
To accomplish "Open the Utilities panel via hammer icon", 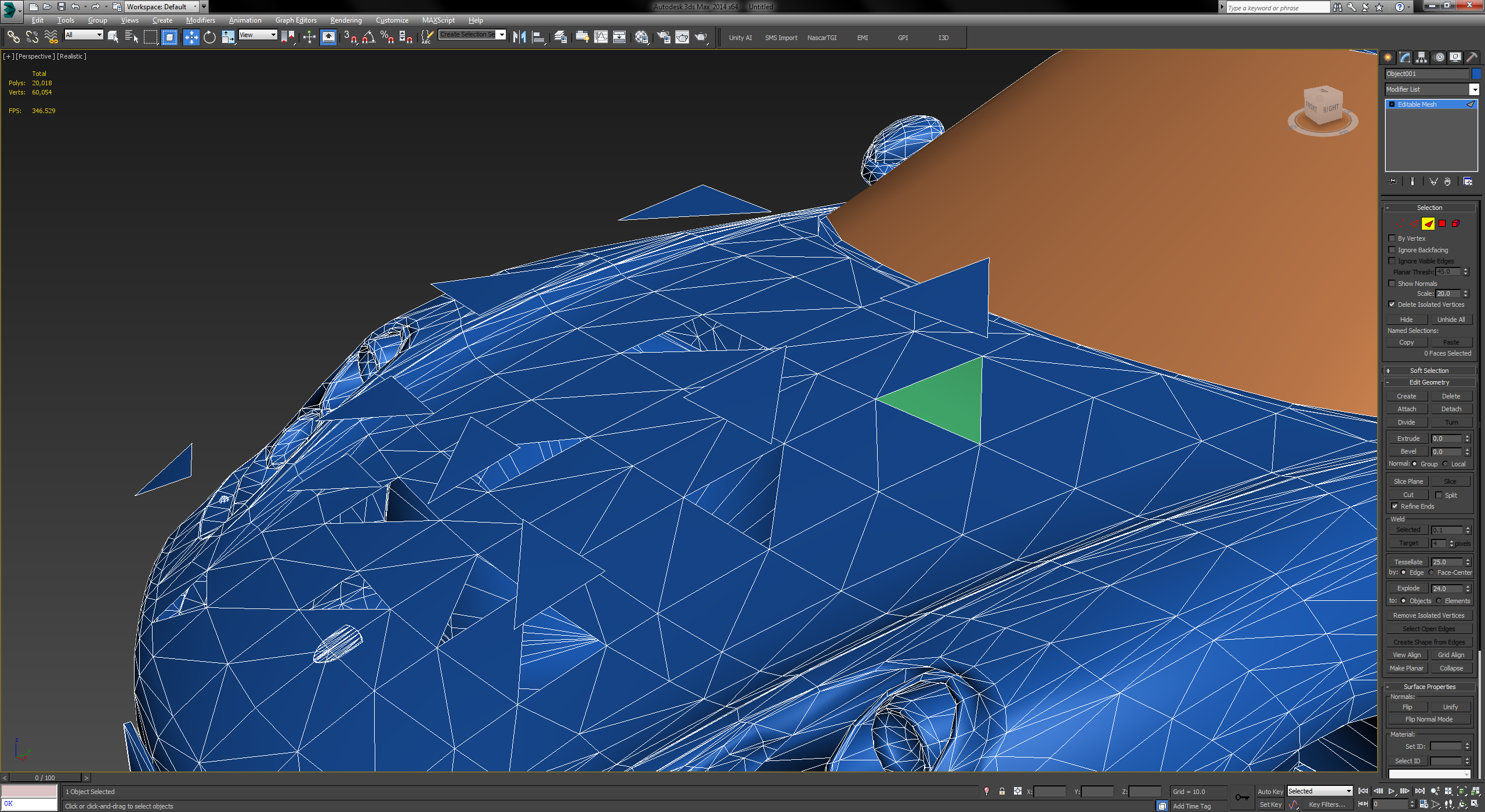I will point(1472,57).
